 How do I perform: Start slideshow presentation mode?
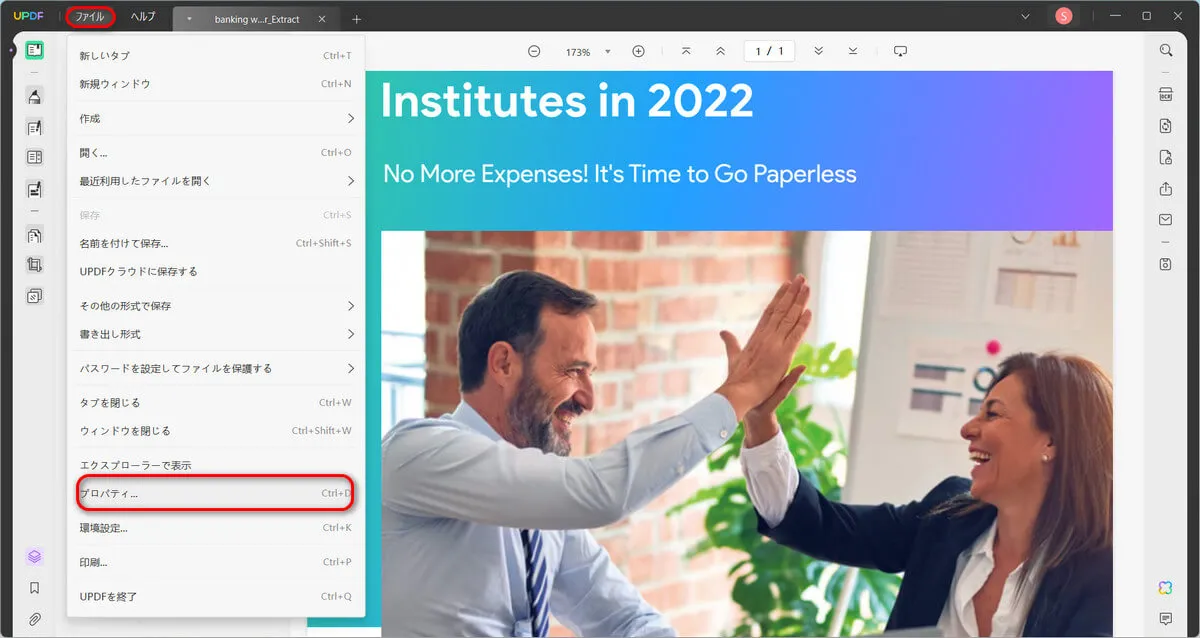(x=900, y=52)
